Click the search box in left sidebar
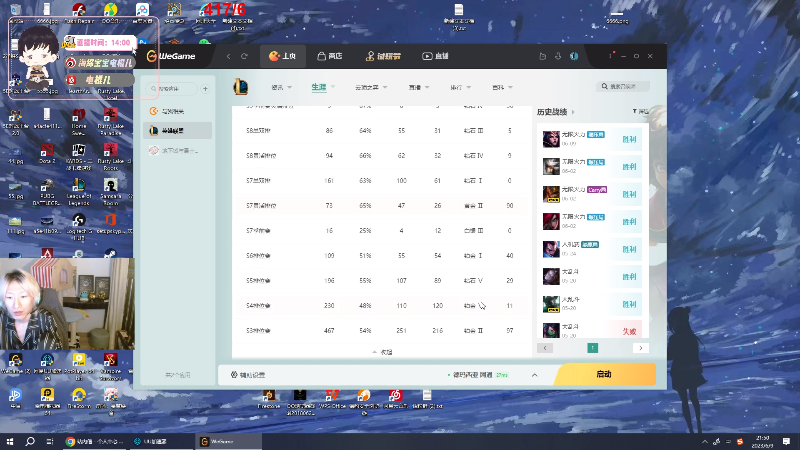This screenshot has height=450, width=800. (x=173, y=89)
